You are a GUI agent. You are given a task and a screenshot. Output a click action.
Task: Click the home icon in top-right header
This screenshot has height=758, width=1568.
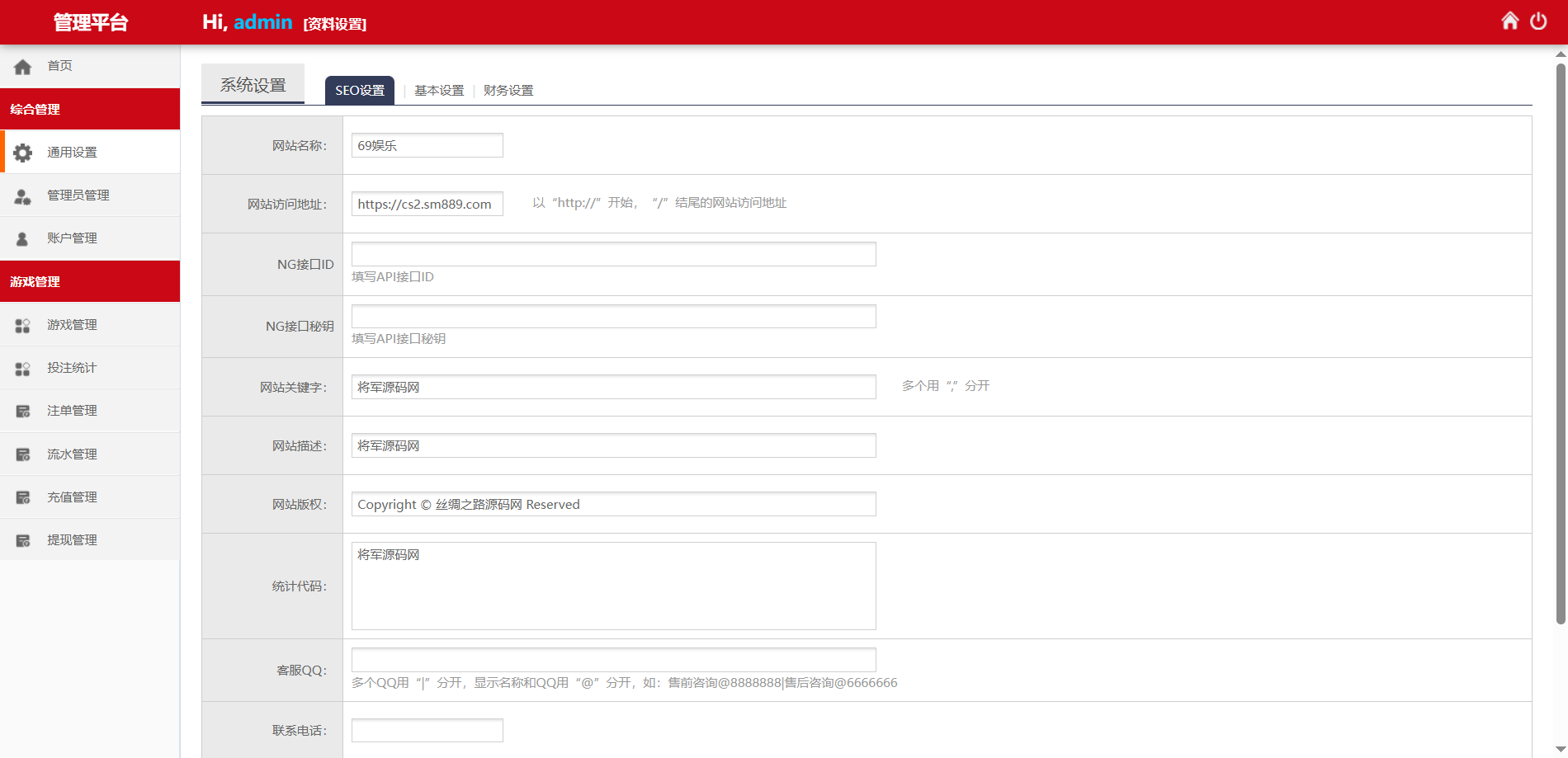[x=1509, y=21]
